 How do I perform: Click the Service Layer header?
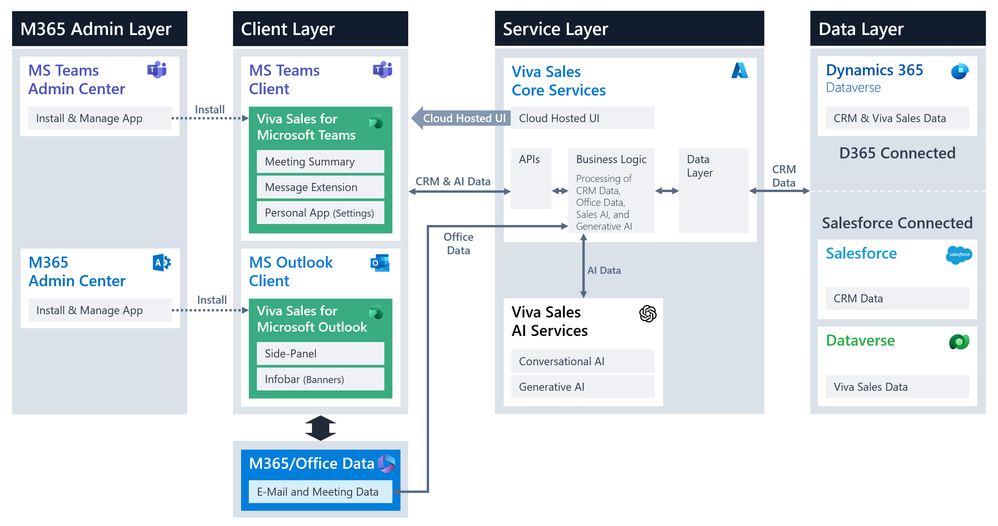[629, 29]
